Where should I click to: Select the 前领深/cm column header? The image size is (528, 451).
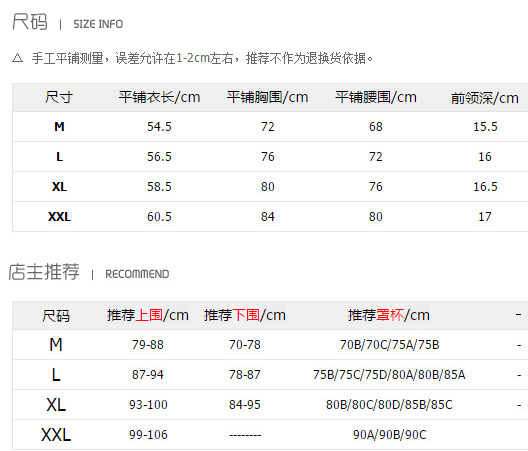[485, 98]
